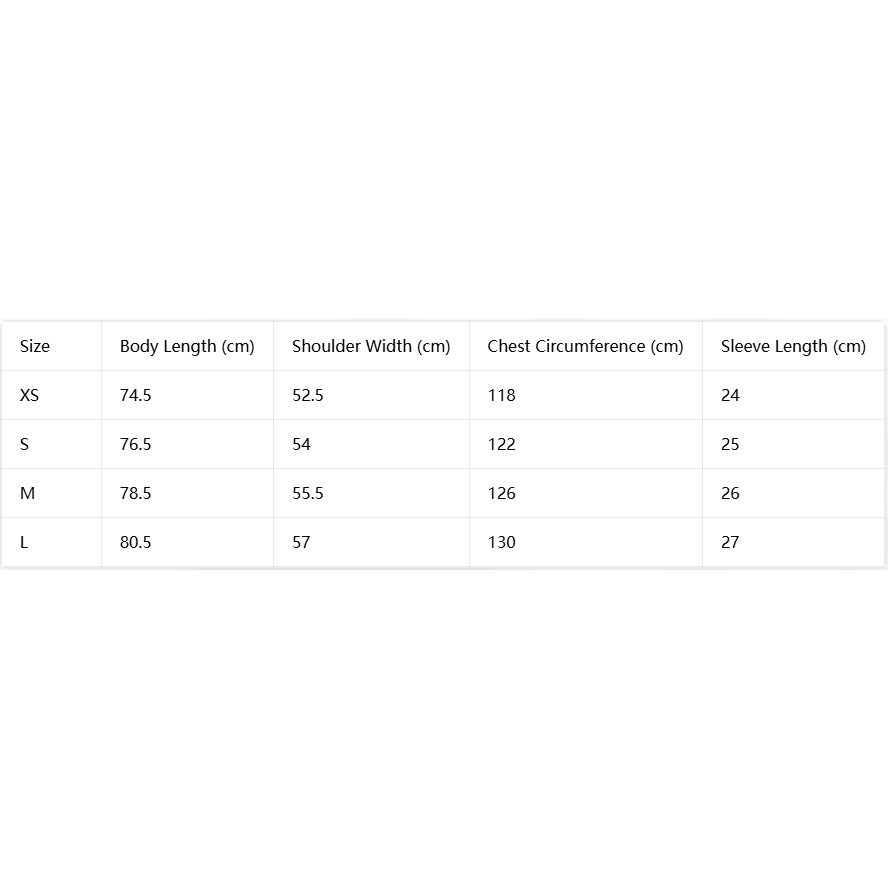
Task: Select the 27 sleeve length cell
Action: click(x=730, y=543)
